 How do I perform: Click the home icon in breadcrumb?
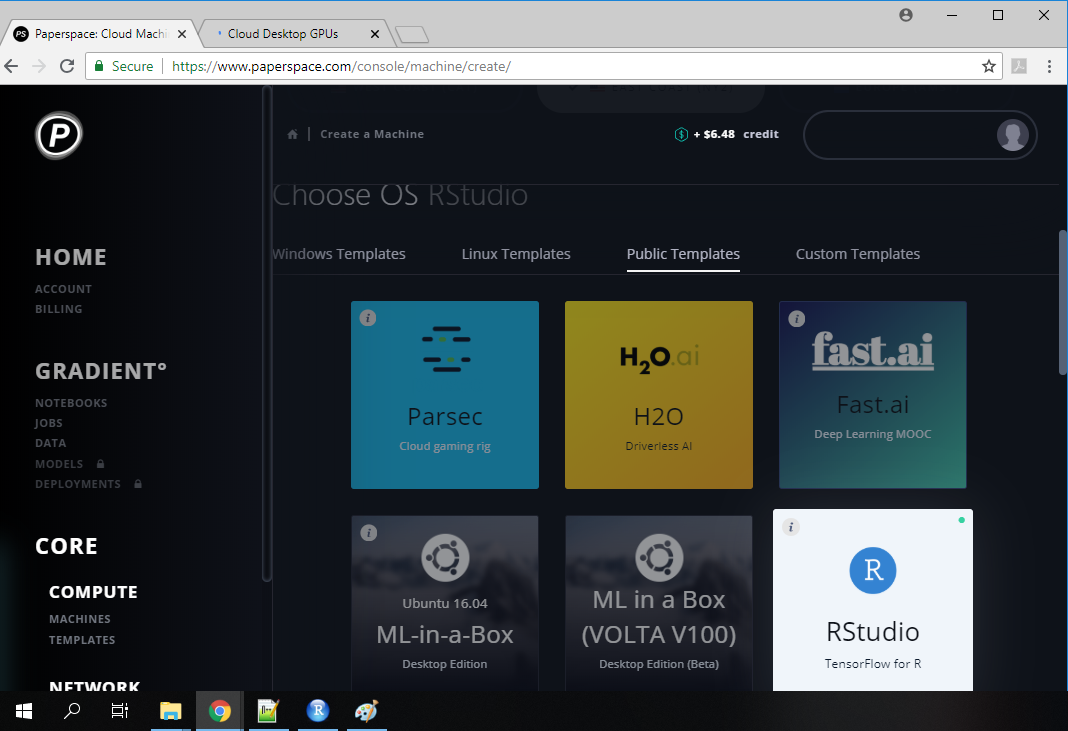292,134
